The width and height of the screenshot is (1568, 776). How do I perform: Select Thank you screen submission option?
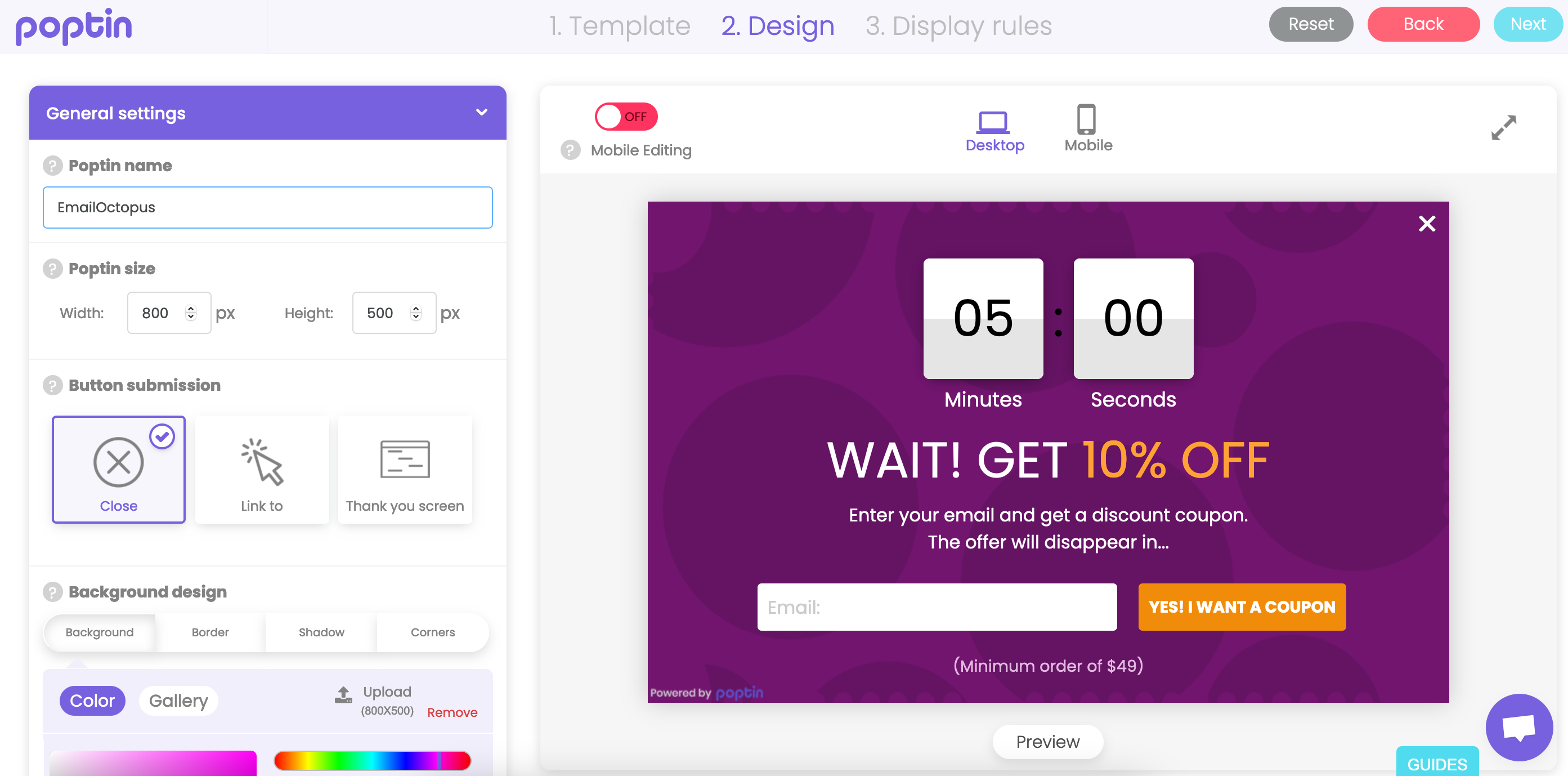pos(405,469)
